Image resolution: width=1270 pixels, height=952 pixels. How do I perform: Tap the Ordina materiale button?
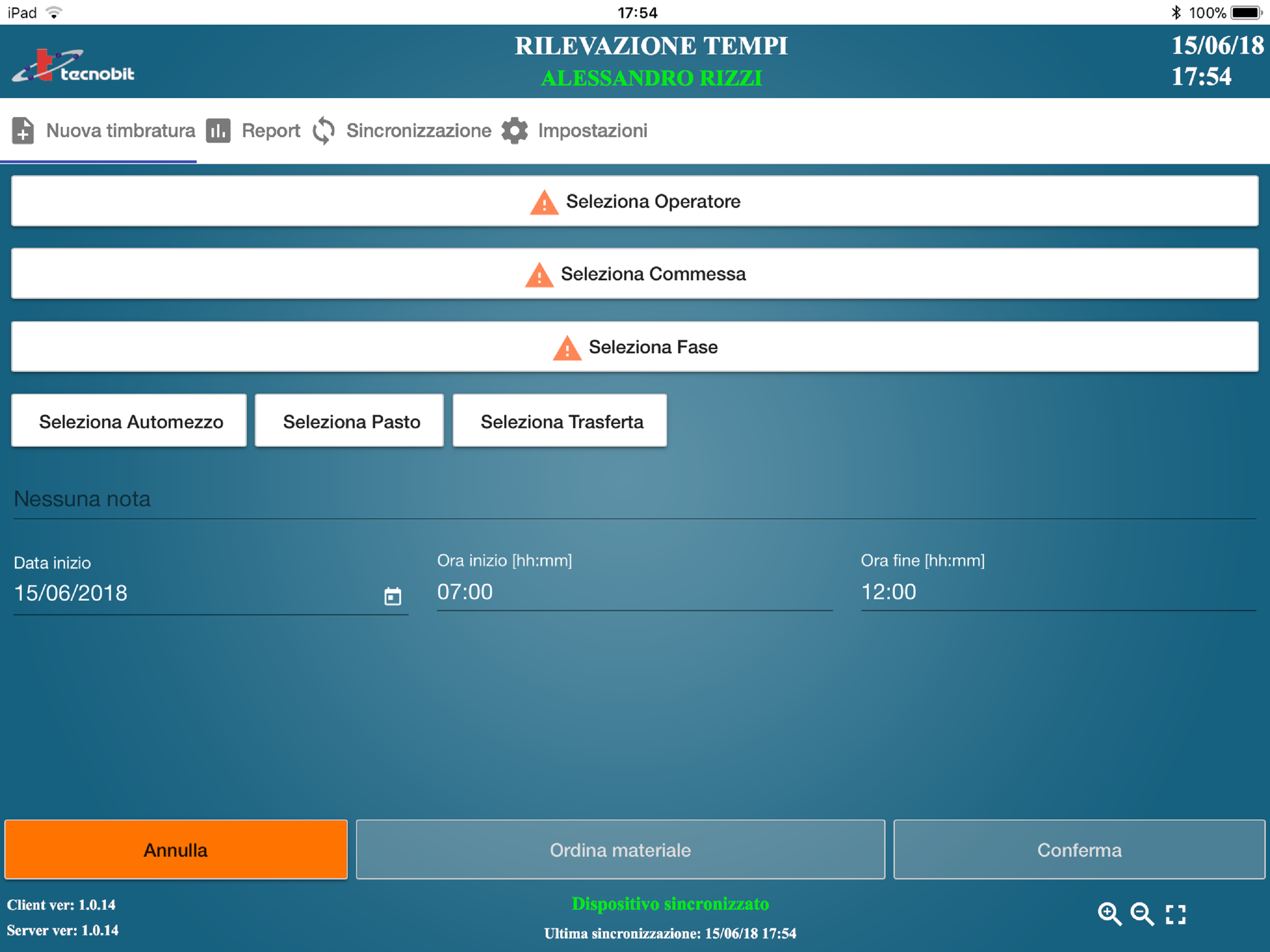(621, 850)
